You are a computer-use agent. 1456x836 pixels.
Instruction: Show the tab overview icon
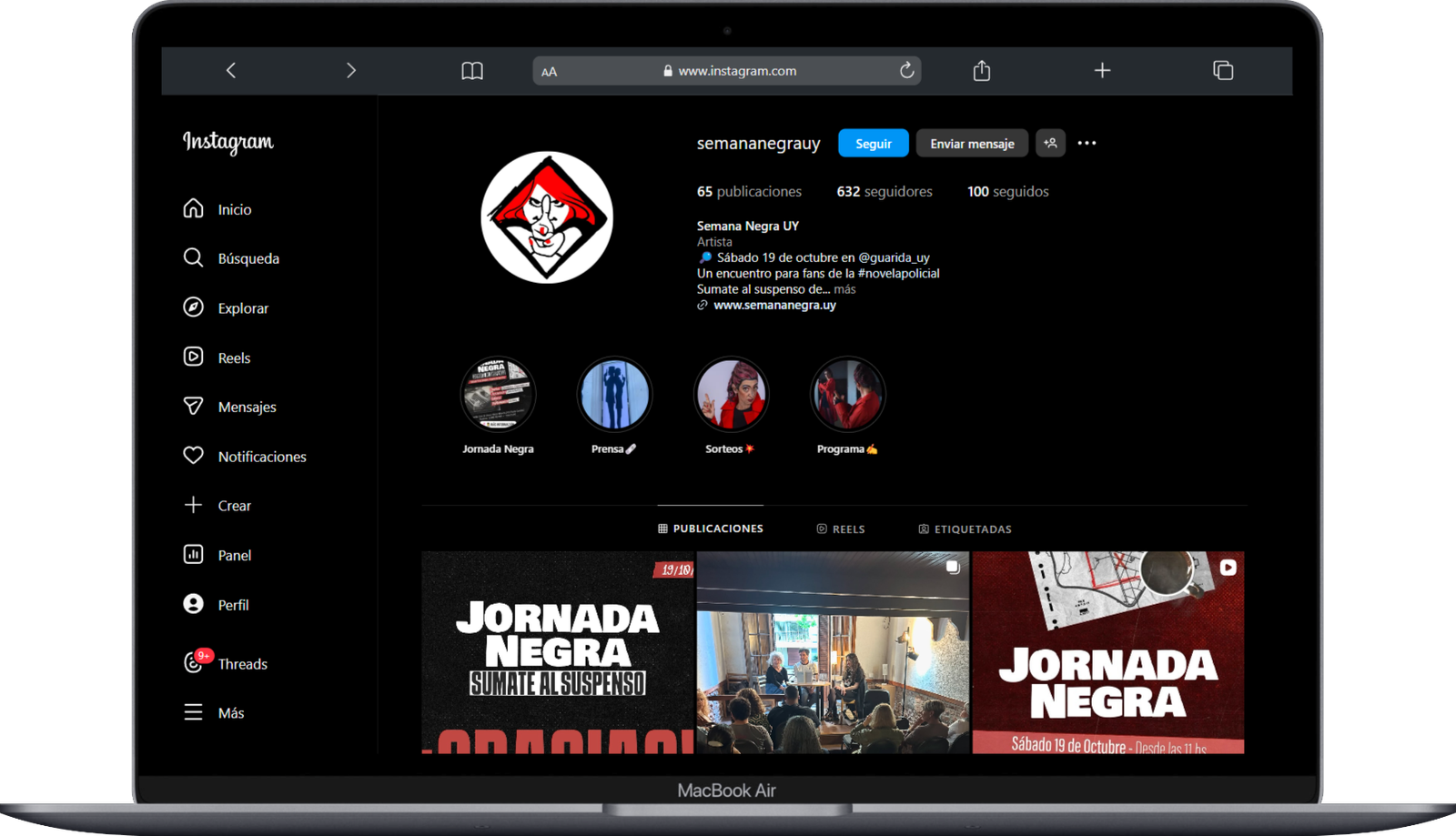(x=1223, y=70)
